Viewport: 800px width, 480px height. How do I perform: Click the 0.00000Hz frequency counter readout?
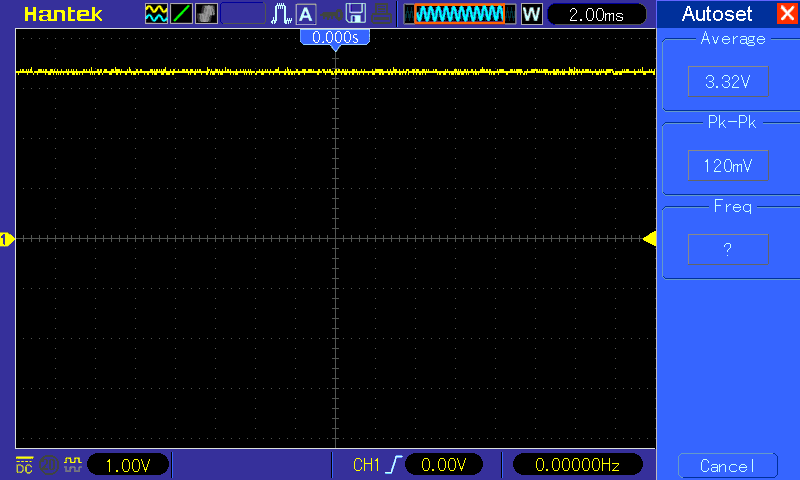coord(577,465)
